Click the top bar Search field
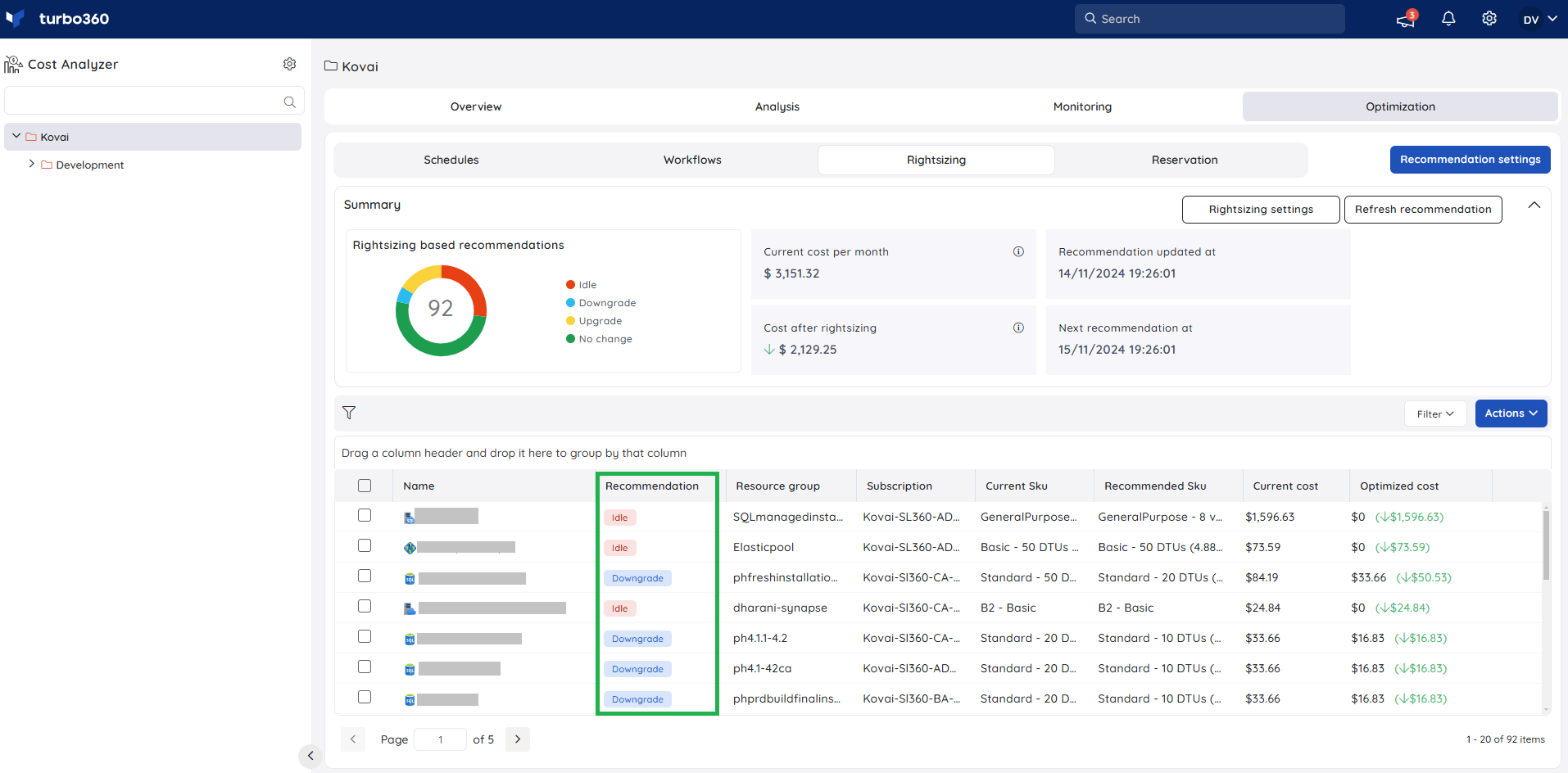This screenshot has width=1568, height=773. coord(1209,19)
